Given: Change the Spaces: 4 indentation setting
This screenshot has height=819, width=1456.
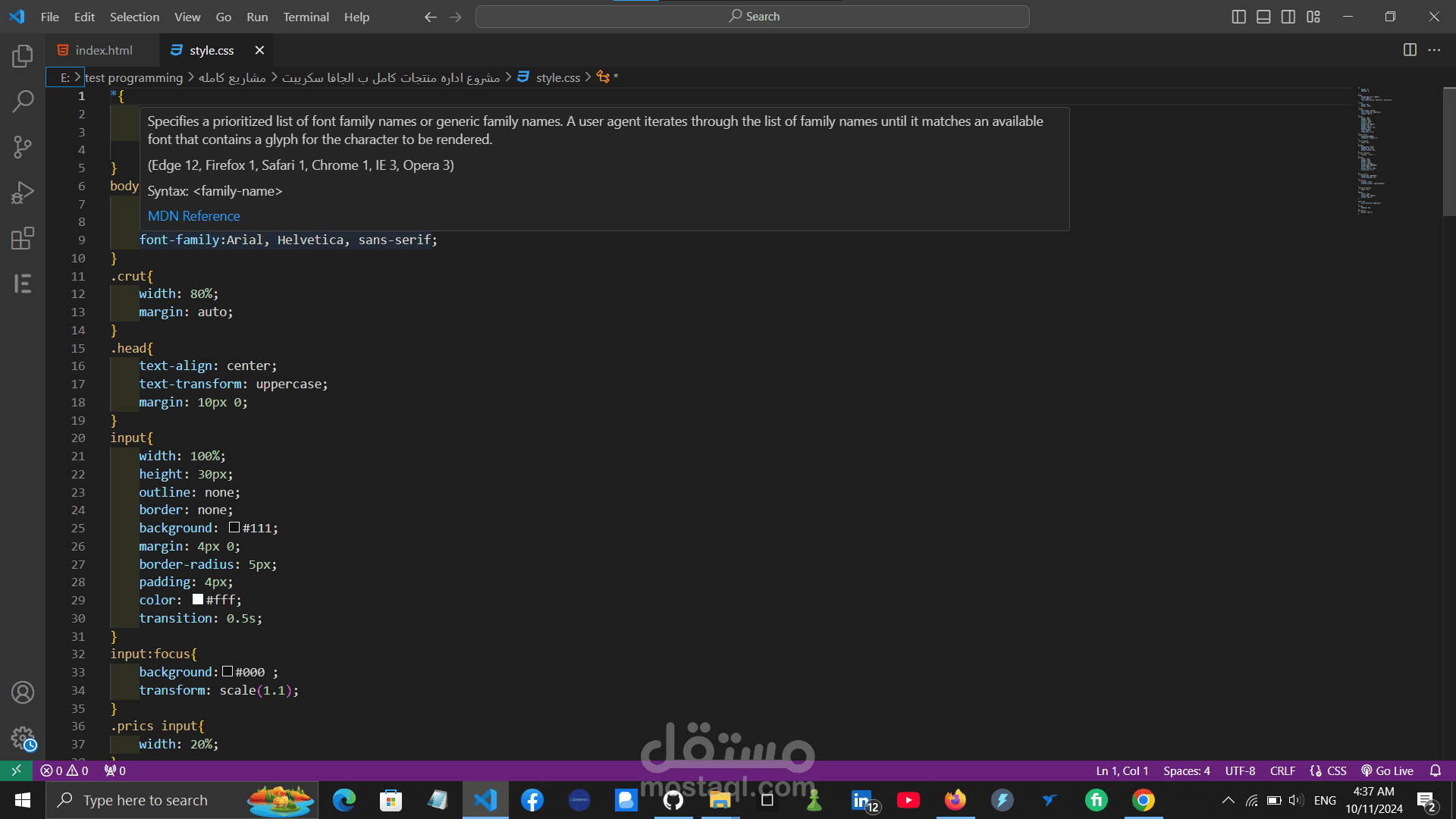Looking at the screenshot, I should coord(1186,770).
